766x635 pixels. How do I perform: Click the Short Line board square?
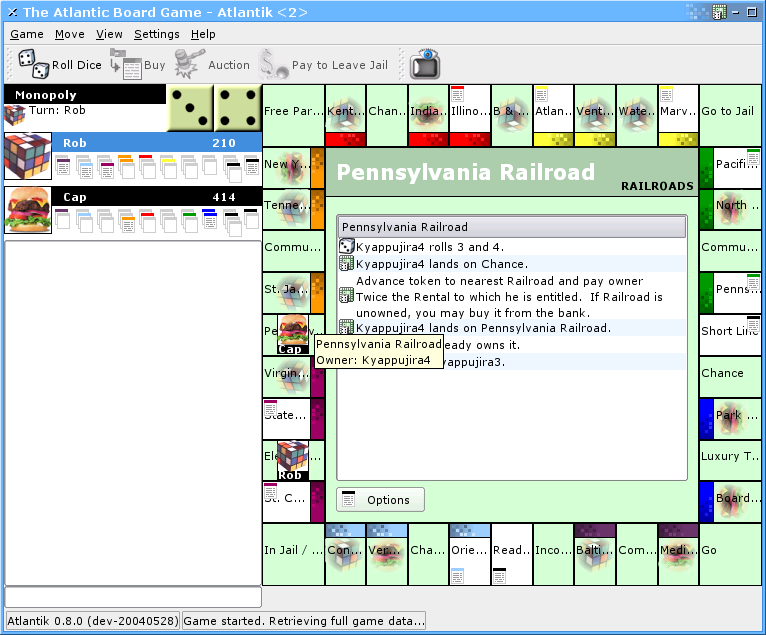click(730, 335)
